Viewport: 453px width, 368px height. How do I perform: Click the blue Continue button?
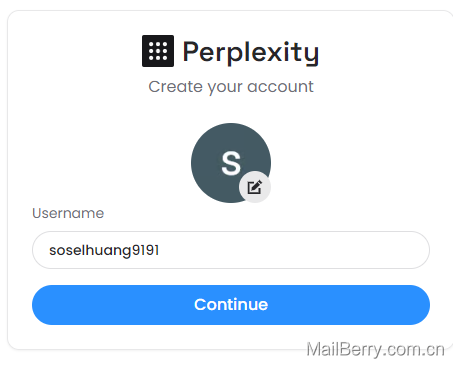231,305
